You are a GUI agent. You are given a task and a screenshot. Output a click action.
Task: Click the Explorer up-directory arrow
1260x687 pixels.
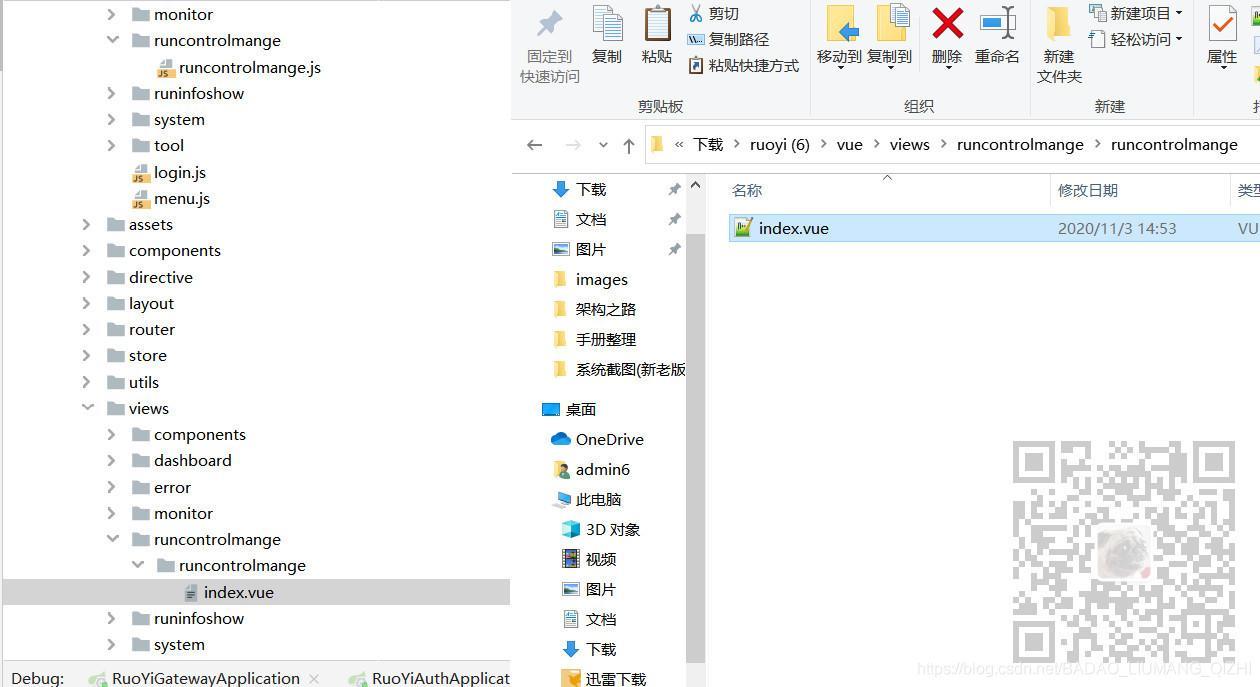point(629,146)
